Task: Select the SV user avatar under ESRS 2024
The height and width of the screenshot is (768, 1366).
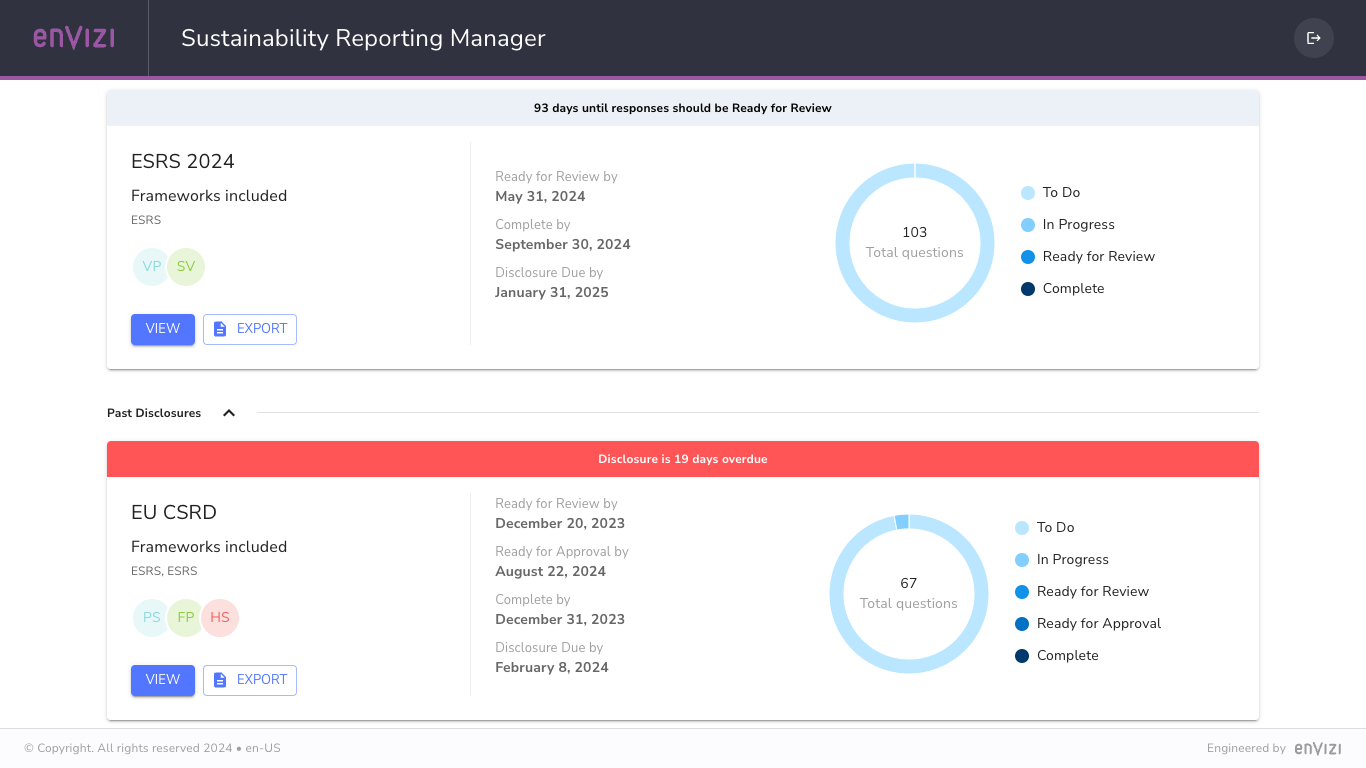Action: click(x=185, y=266)
